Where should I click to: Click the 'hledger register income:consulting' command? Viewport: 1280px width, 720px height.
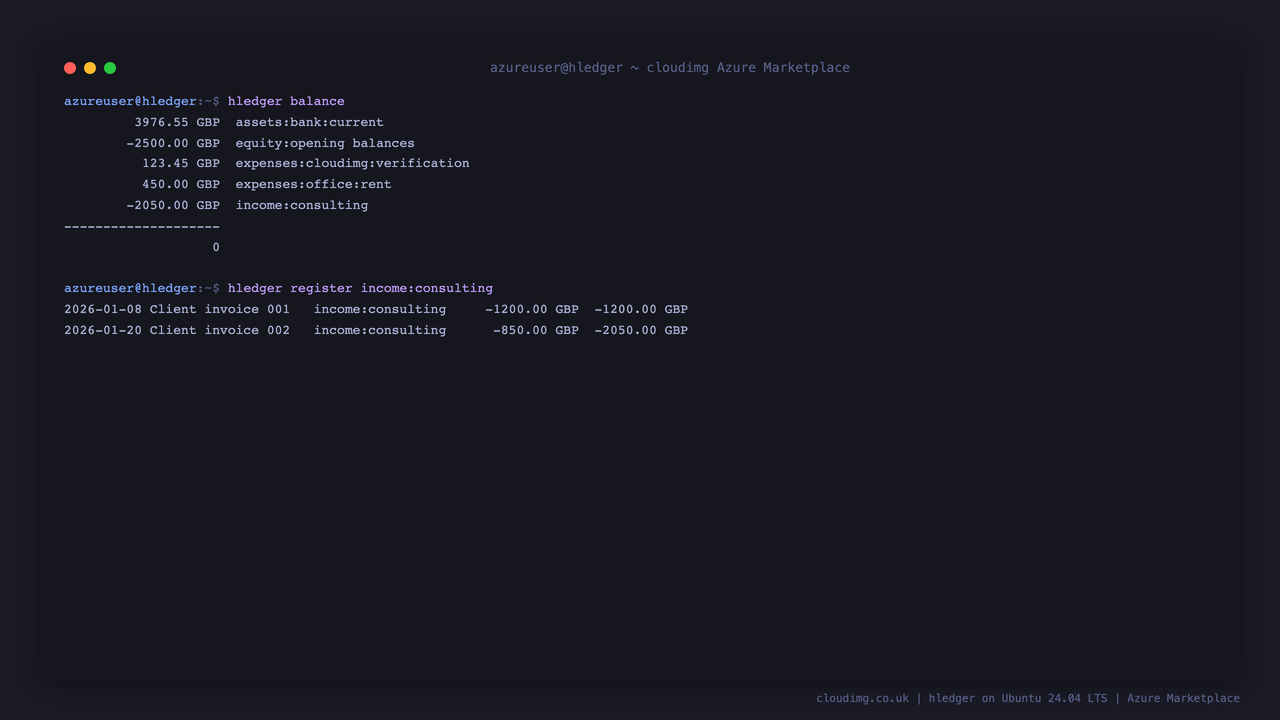pyautogui.click(x=360, y=288)
